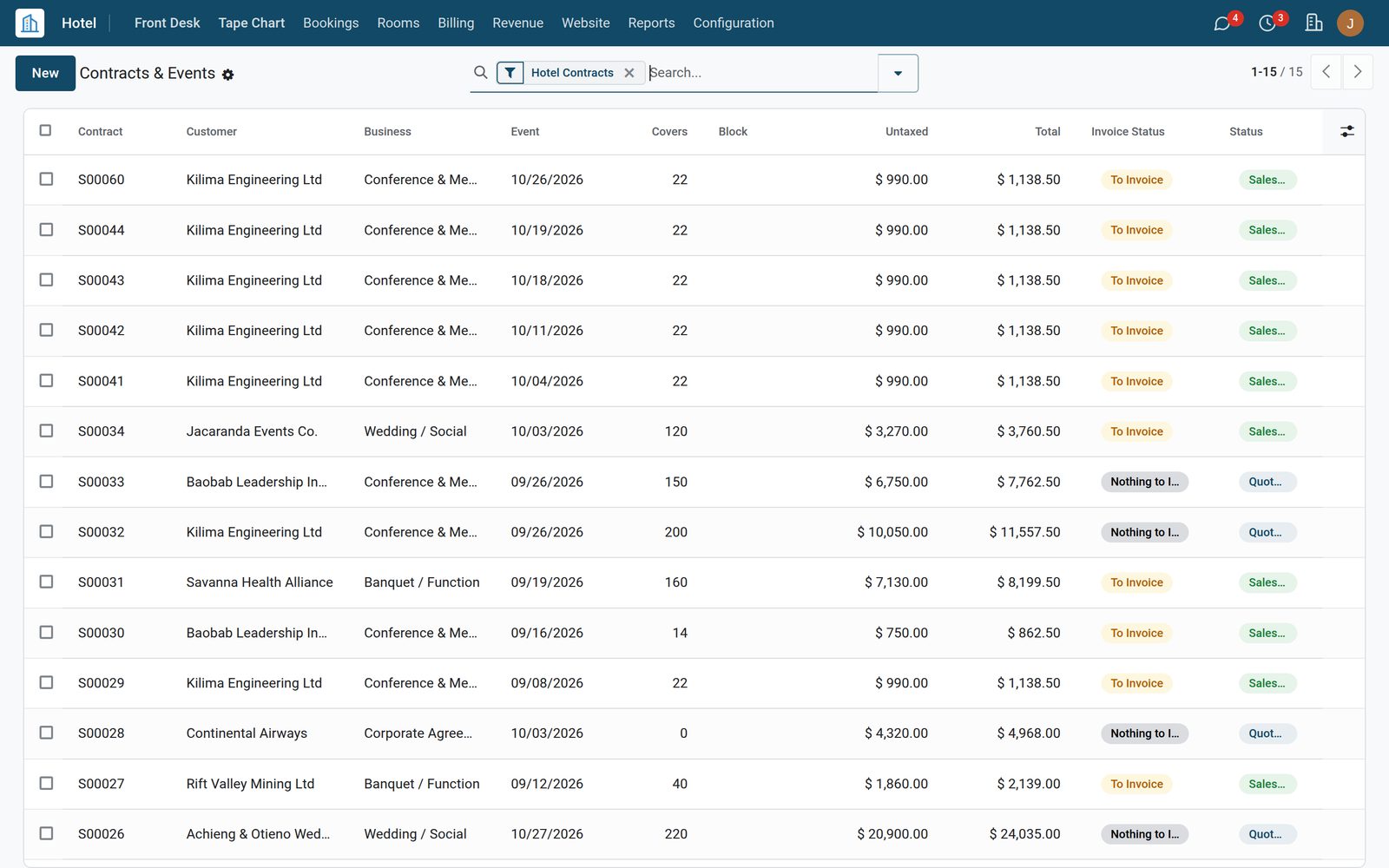Go to the next page of records
The height and width of the screenshot is (868, 1389).
coord(1358,72)
